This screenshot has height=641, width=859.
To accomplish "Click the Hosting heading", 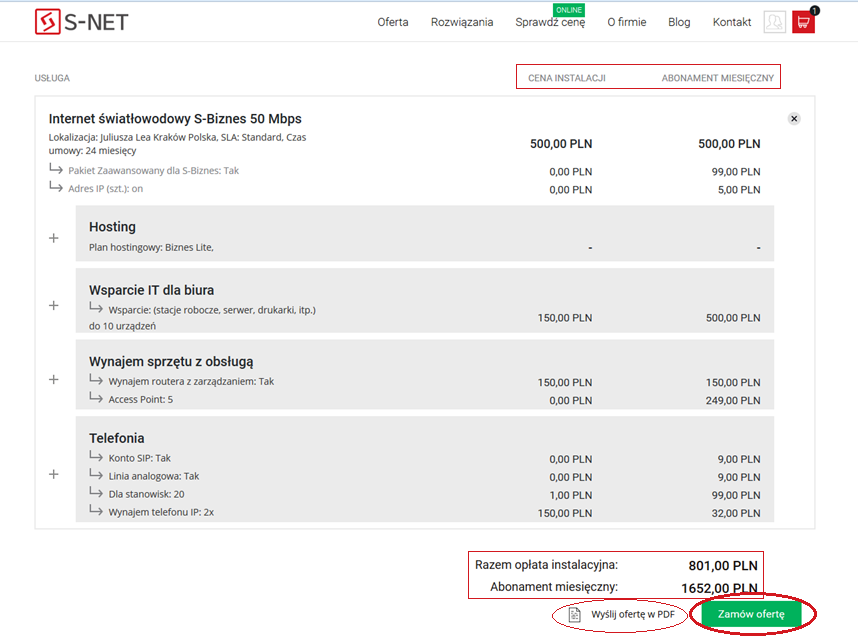I will point(112,227).
